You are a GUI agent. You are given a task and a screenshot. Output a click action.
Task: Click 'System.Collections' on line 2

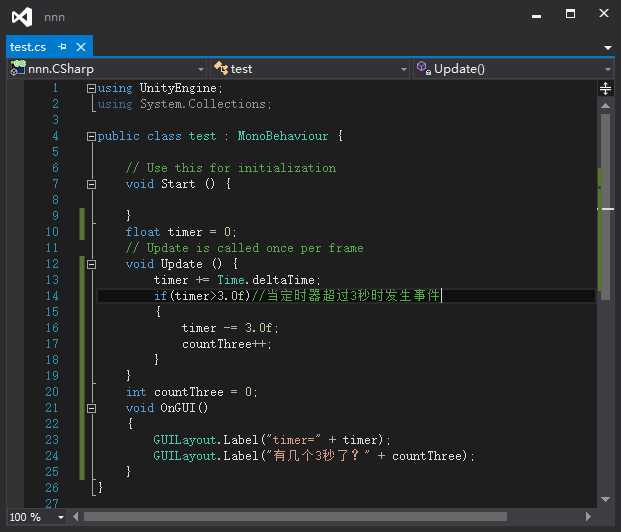pos(202,104)
